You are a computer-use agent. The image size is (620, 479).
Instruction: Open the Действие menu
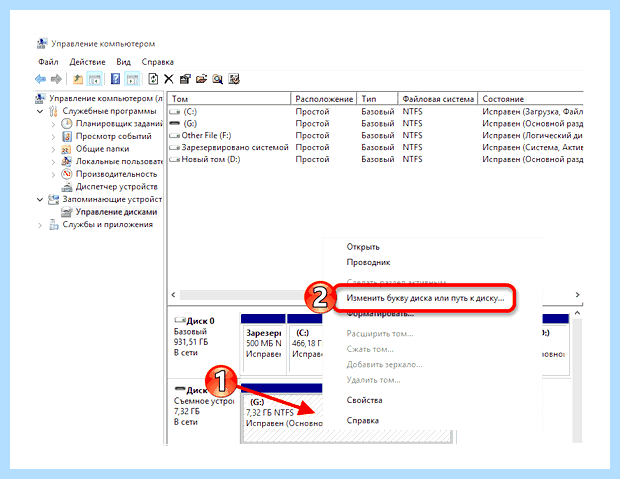pos(87,62)
